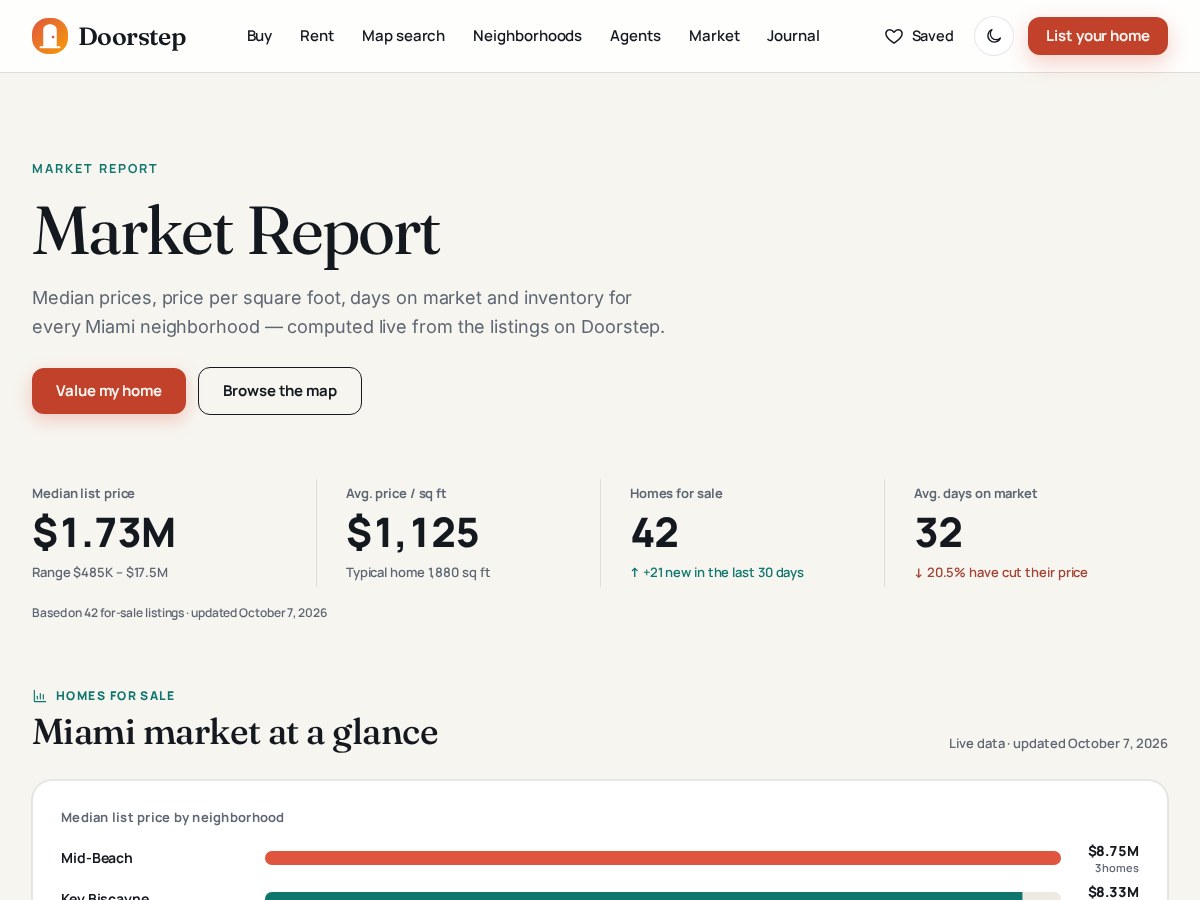The image size is (1200, 900).
Task: Click the small green MARKET REPORT eyebrow label
Action: click(x=95, y=169)
